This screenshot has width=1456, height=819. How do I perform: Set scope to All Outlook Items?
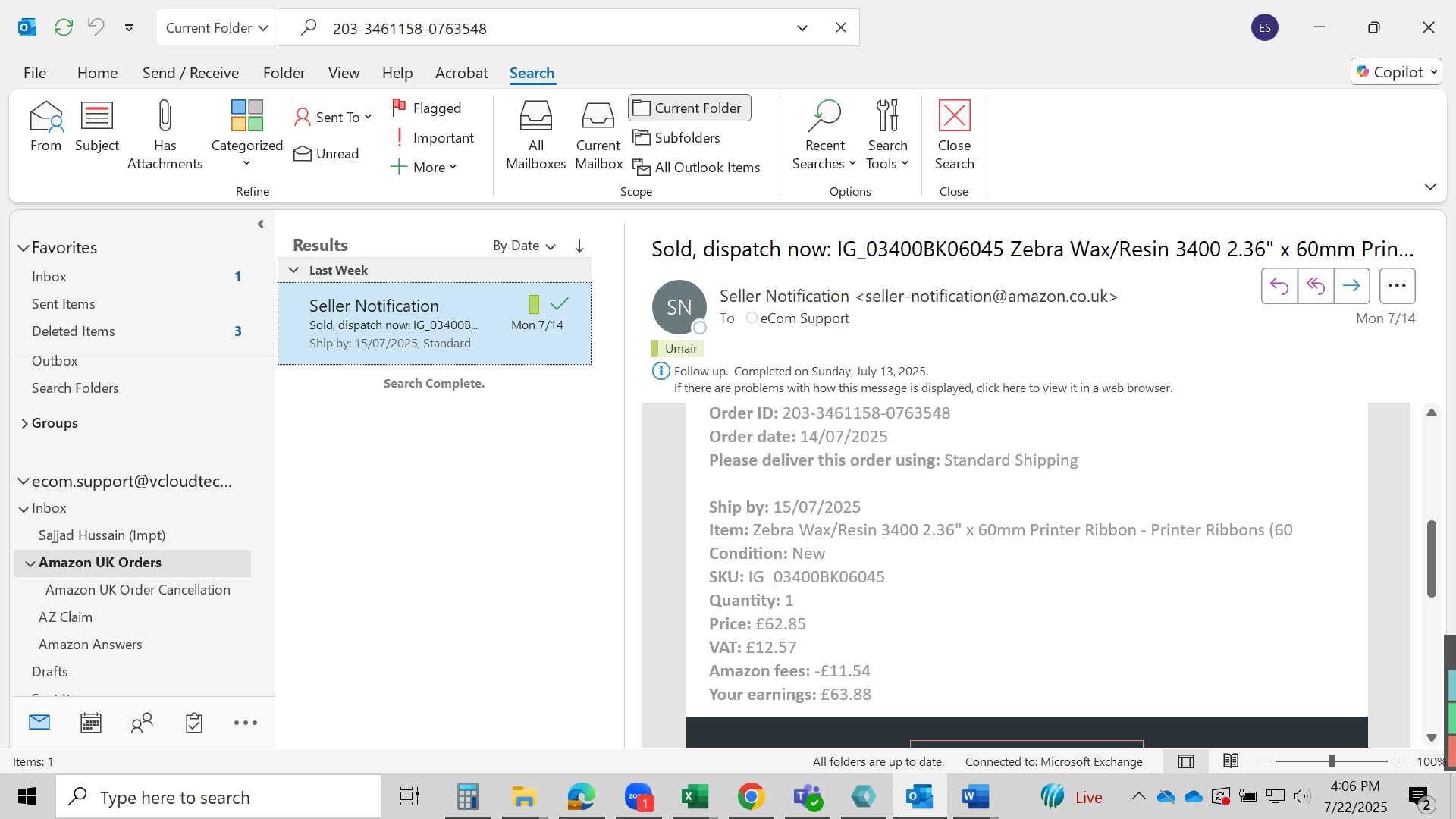696,167
